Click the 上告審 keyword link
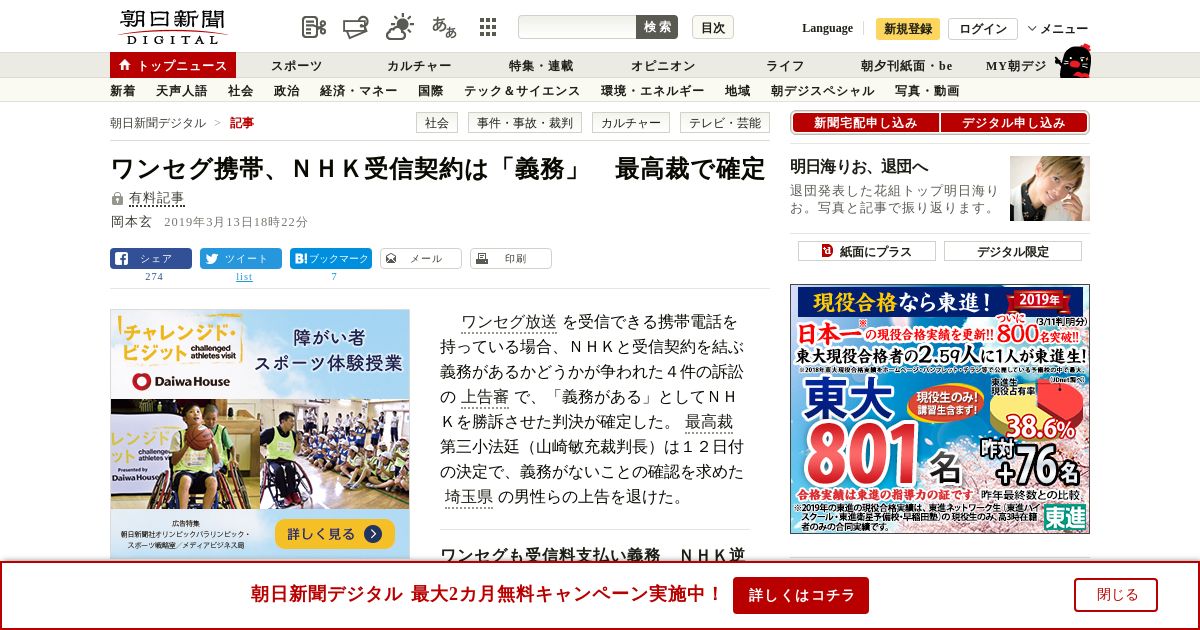1200x630 pixels. click(485, 397)
